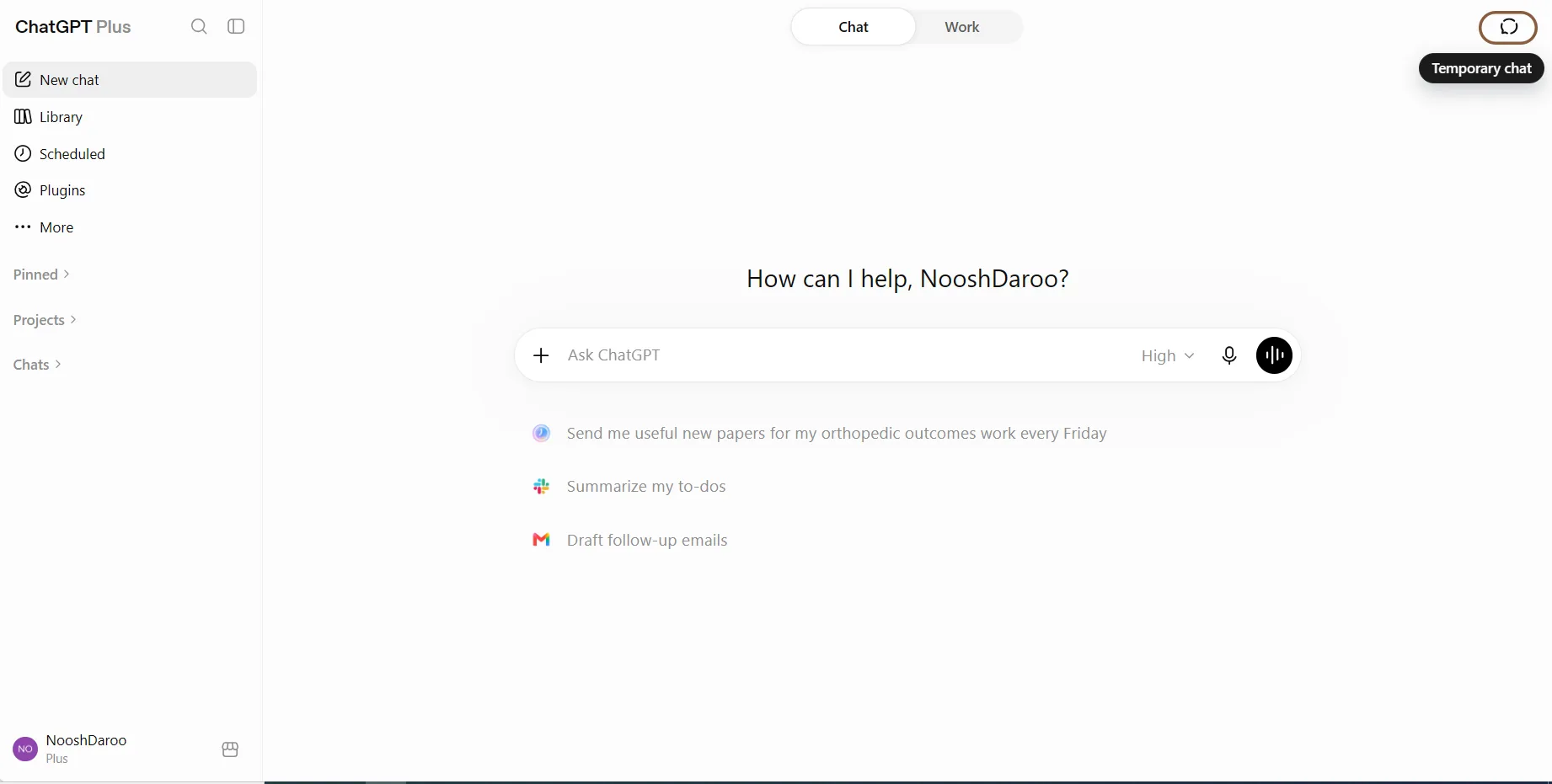
Task: Open the Library section
Action: [x=130, y=117]
